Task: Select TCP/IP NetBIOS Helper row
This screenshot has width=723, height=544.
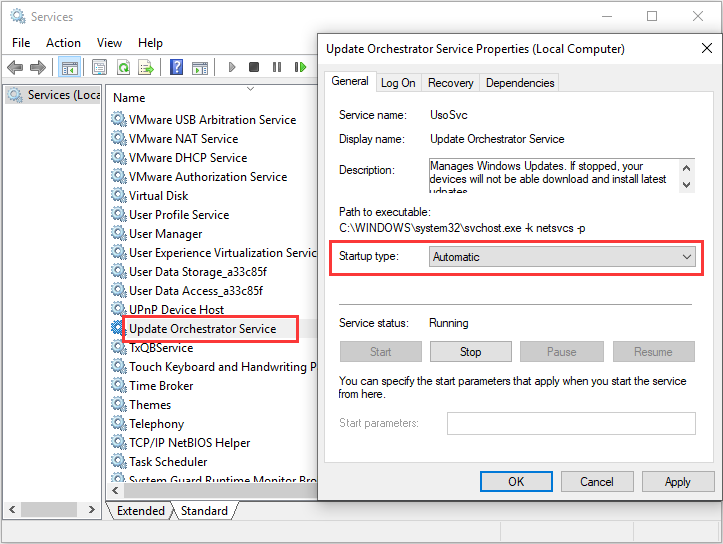Action: [x=190, y=443]
